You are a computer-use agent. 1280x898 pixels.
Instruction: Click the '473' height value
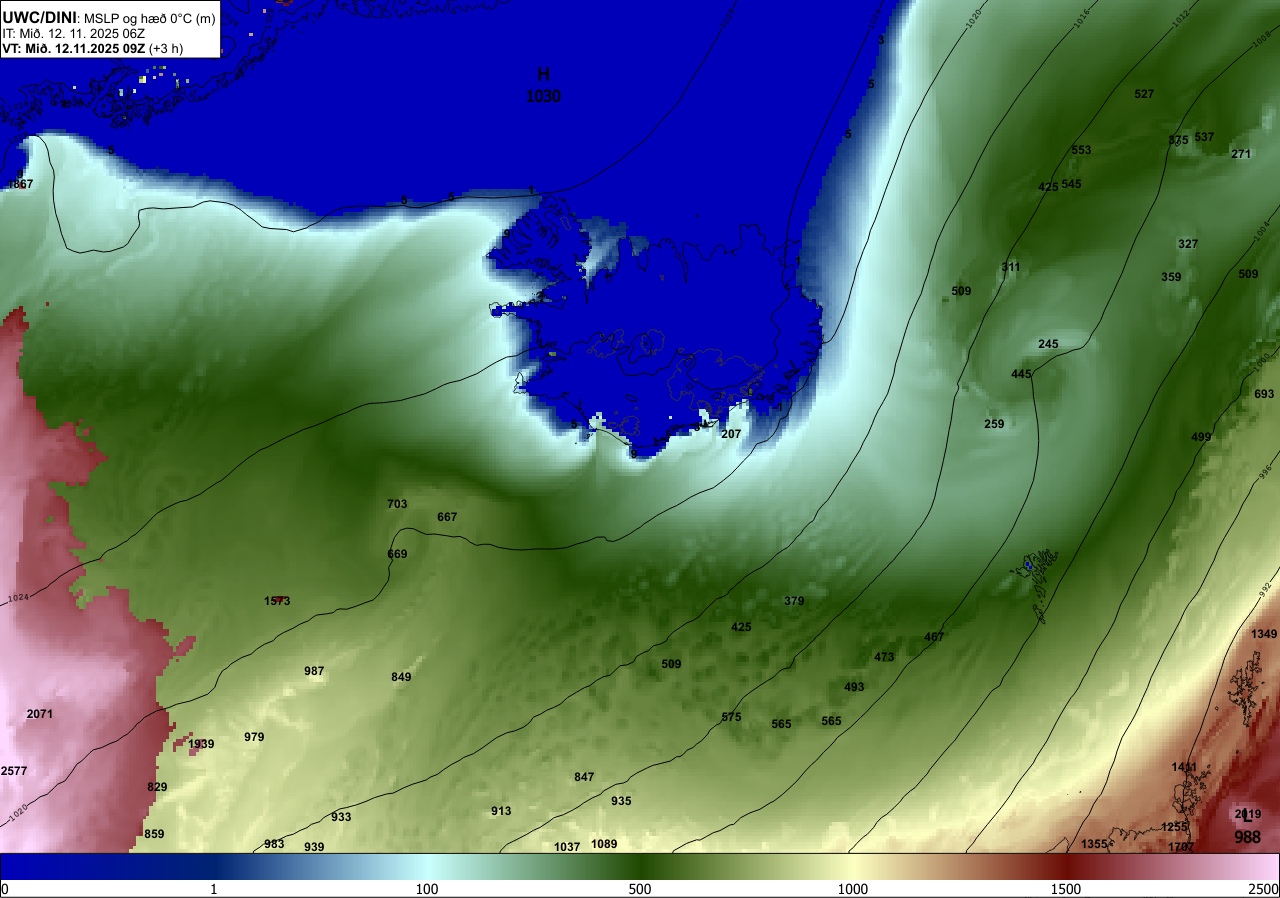(x=884, y=657)
